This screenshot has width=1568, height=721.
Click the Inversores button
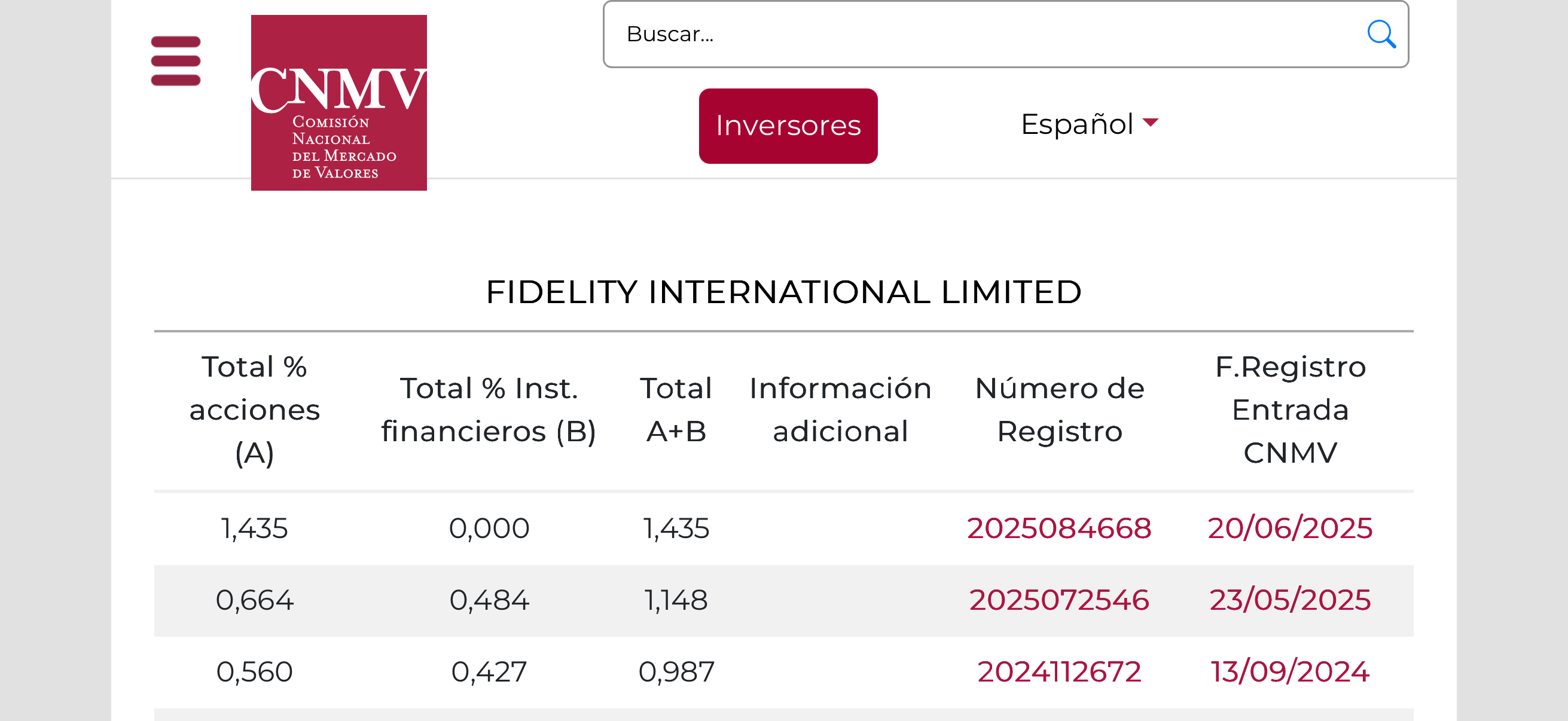tap(788, 126)
